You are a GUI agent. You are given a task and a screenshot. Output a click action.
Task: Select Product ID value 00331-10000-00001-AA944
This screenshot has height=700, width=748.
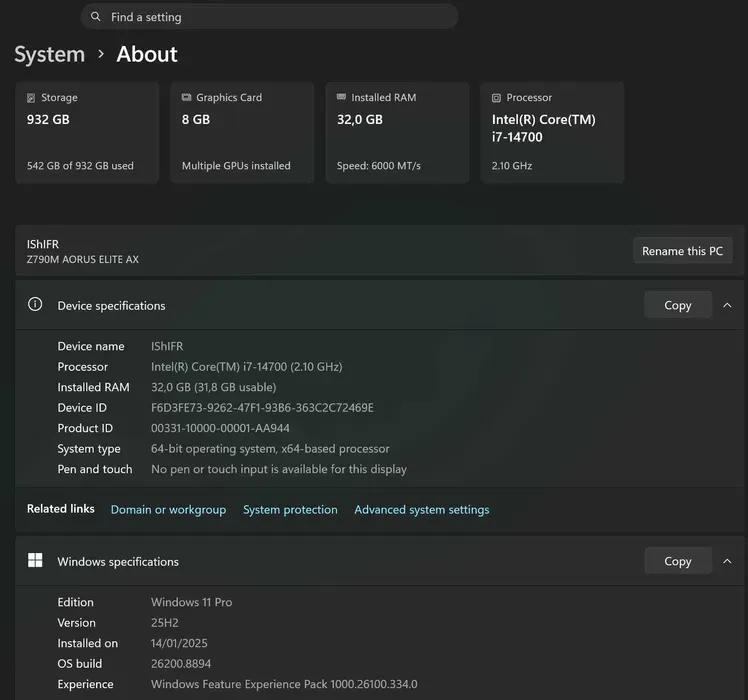click(220, 428)
